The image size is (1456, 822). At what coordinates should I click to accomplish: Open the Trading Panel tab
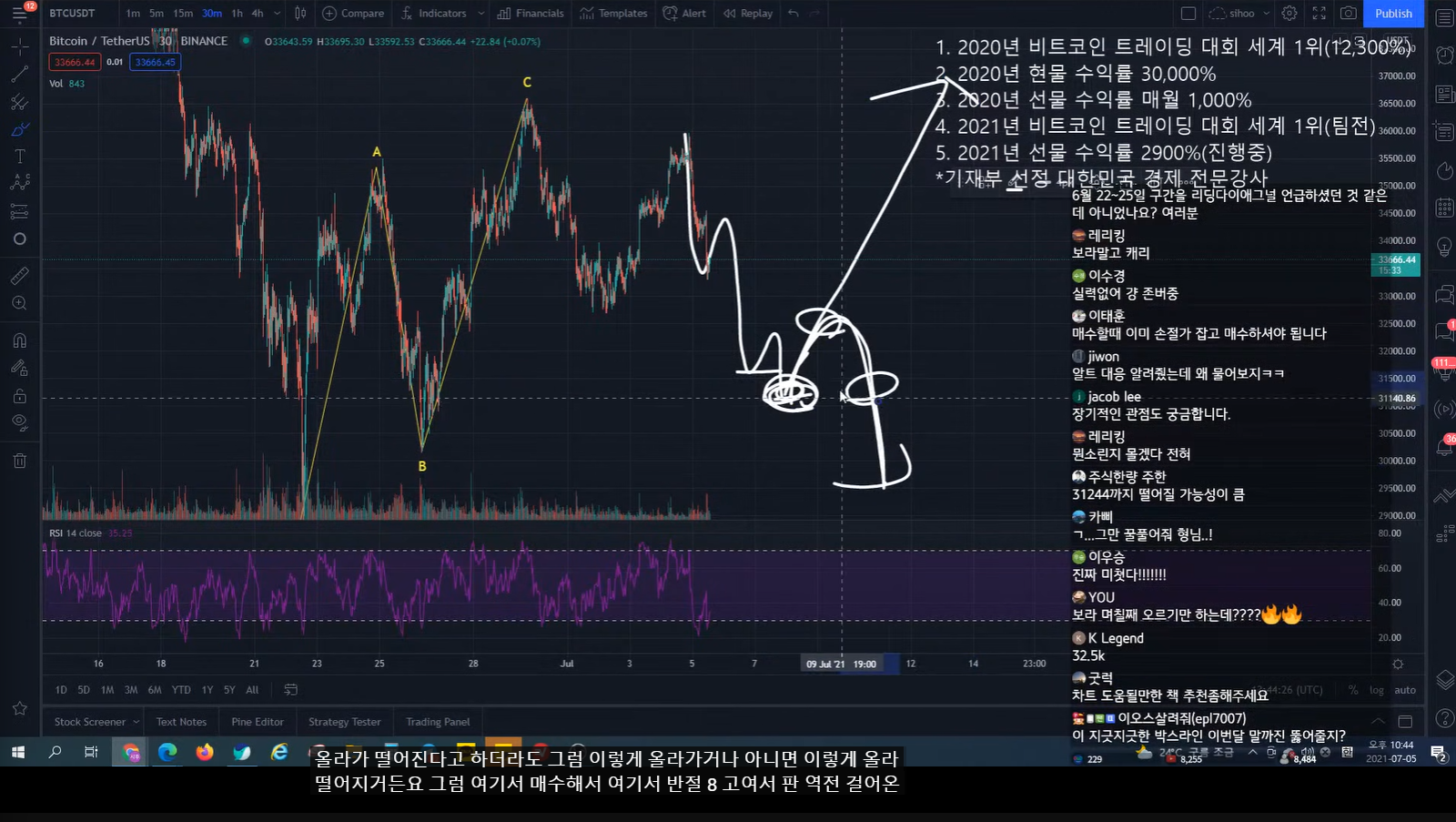pos(438,722)
